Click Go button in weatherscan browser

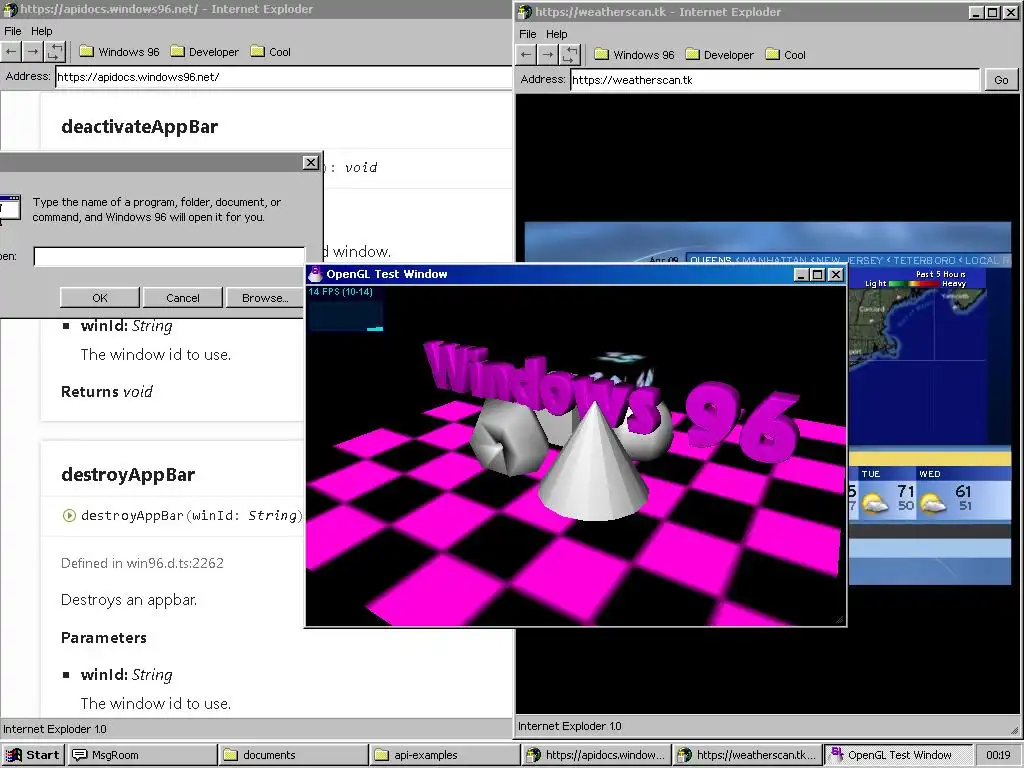1001,80
